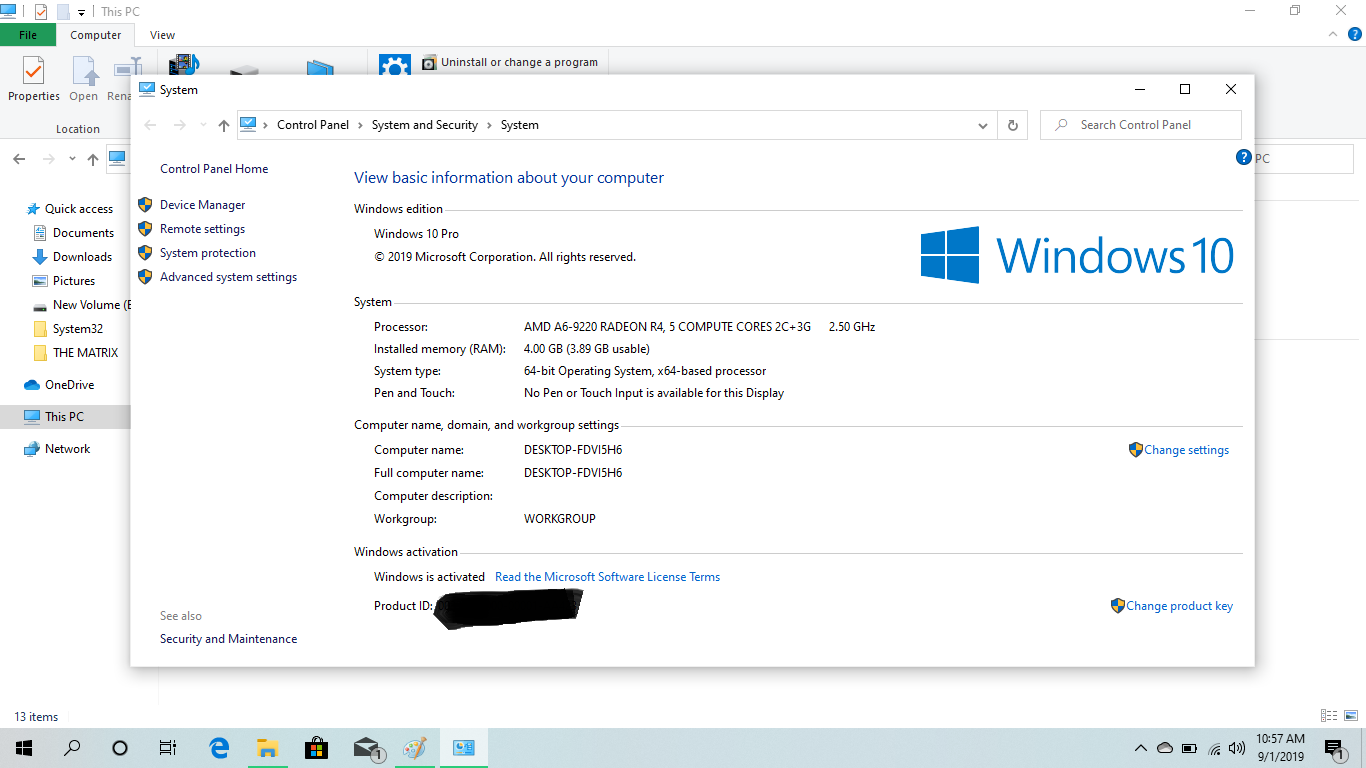1366x768 pixels.
Task: Go to Control Panel Home
Action: 214,169
